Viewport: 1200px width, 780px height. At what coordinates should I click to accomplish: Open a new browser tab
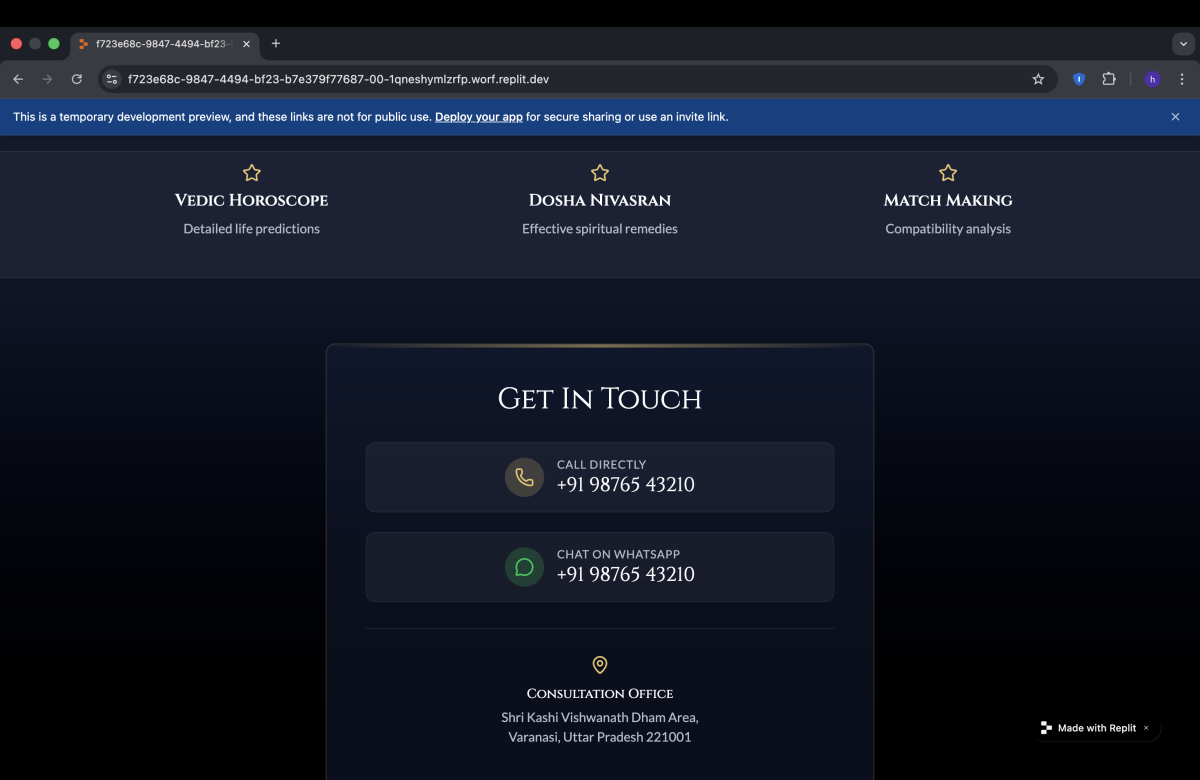pyautogui.click(x=276, y=44)
